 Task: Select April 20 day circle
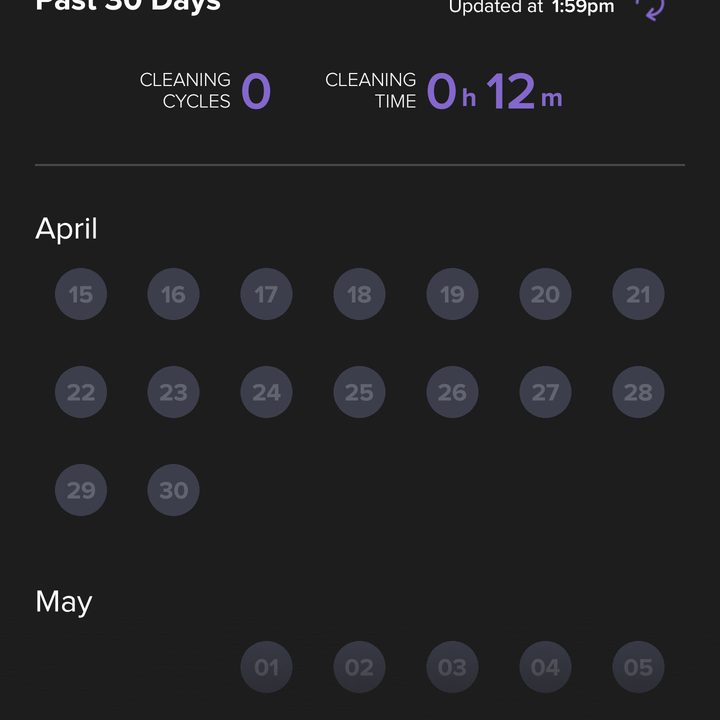(546, 294)
